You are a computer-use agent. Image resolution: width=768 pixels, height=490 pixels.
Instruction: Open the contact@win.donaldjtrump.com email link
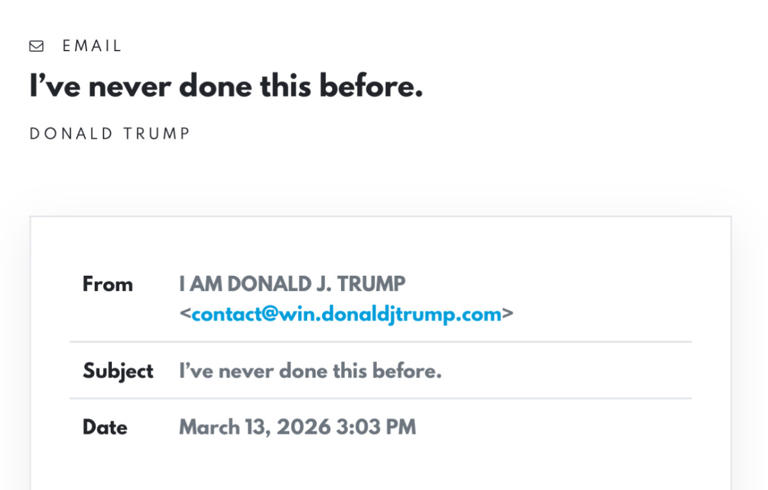(x=346, y=314)
